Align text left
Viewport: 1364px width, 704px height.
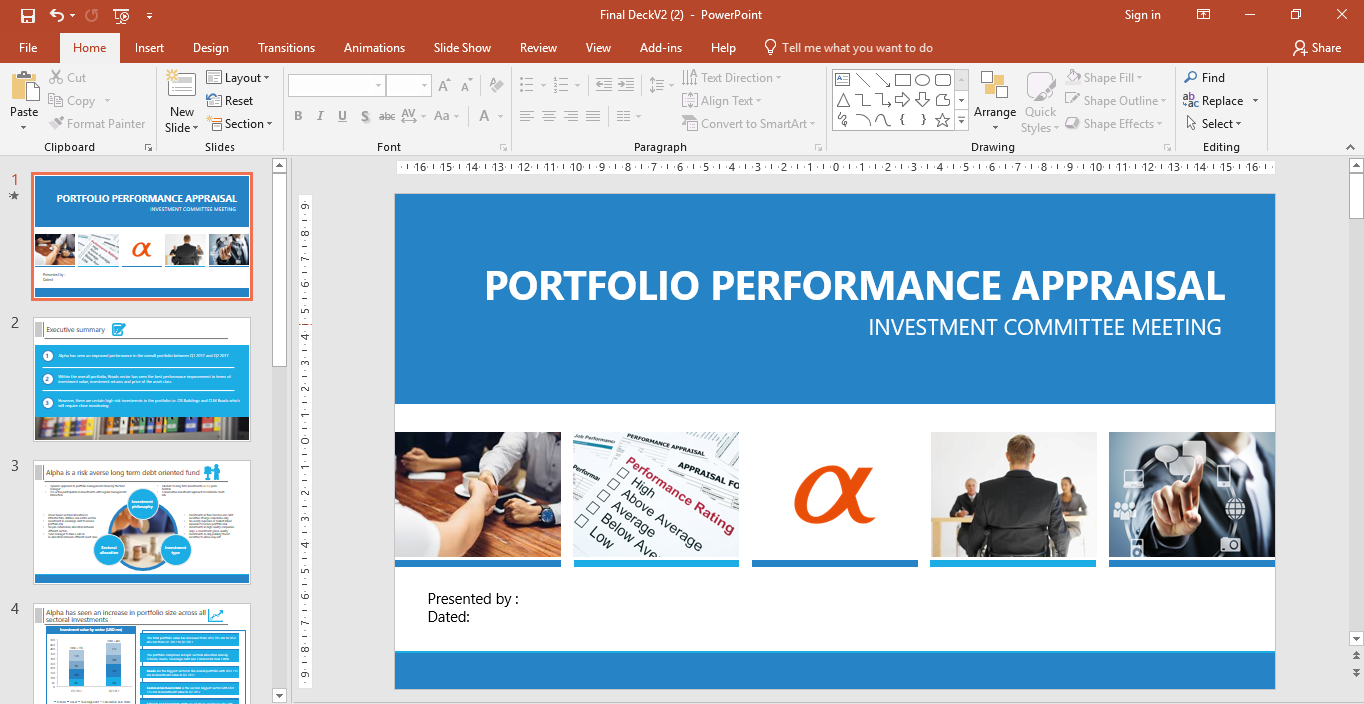tap(526, 116)
